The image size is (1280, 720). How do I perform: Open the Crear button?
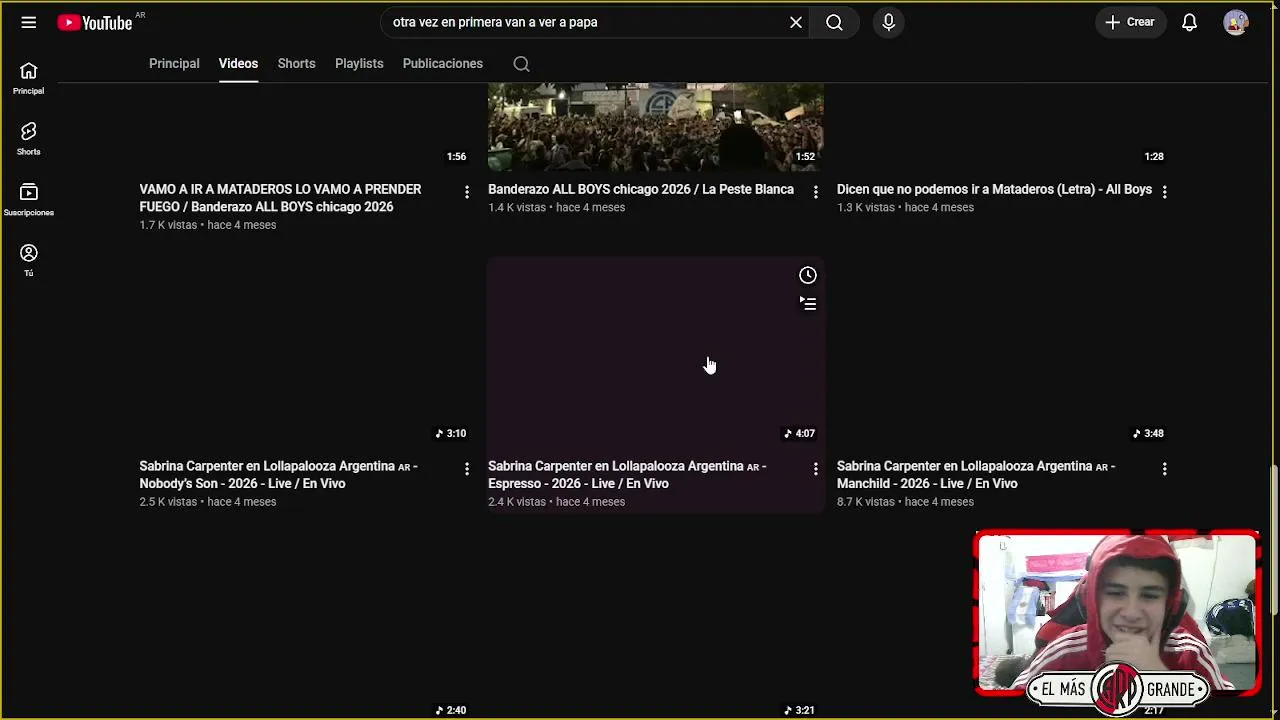[1130, 22]
